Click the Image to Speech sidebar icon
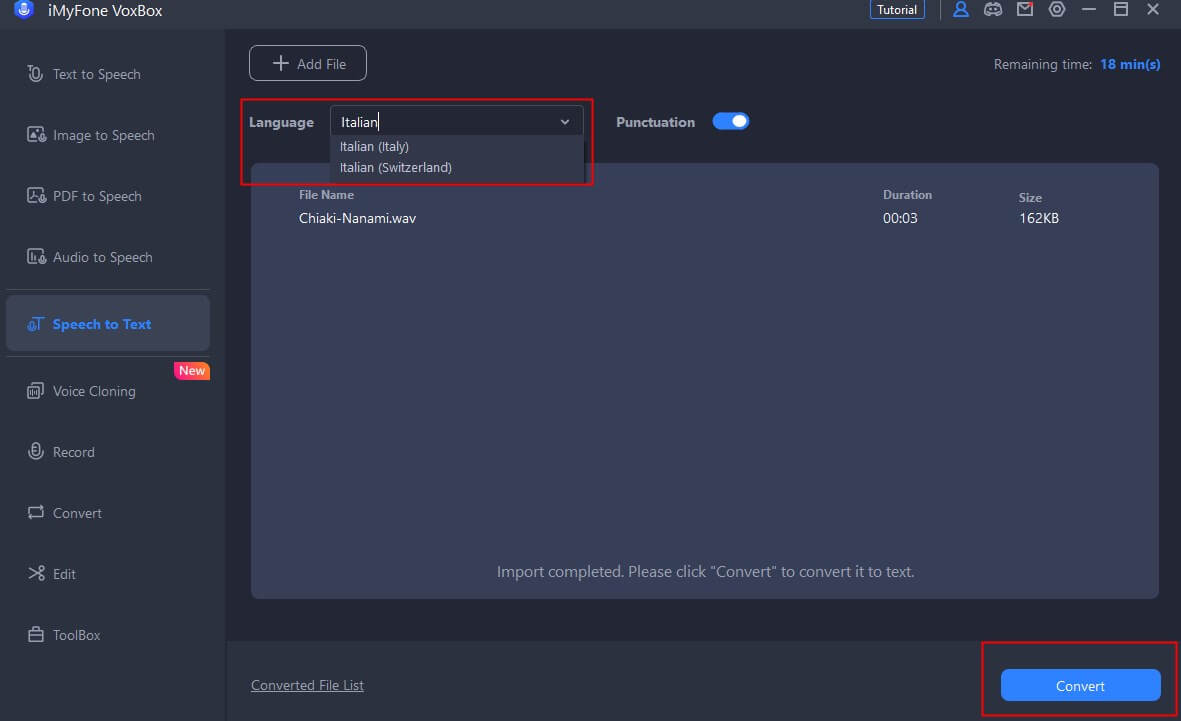 pos(36,135)
